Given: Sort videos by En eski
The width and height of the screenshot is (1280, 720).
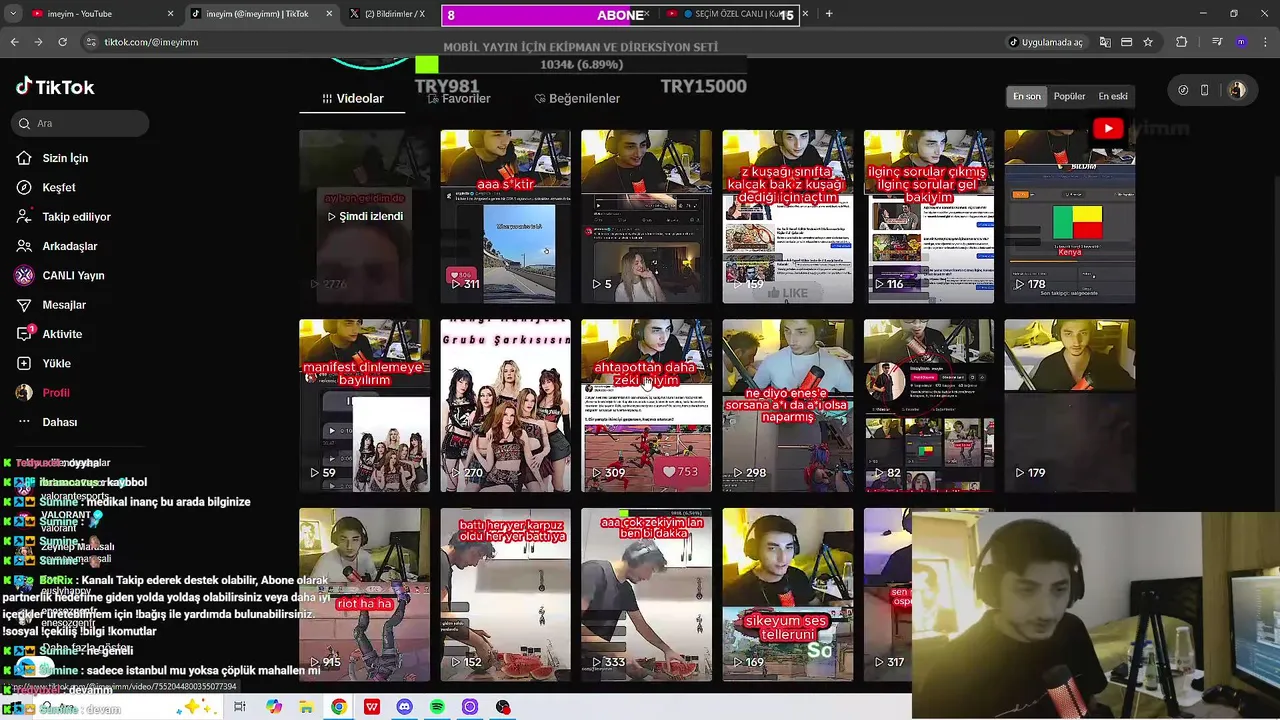Looking at the screenshot, I should click(1113, 96).
